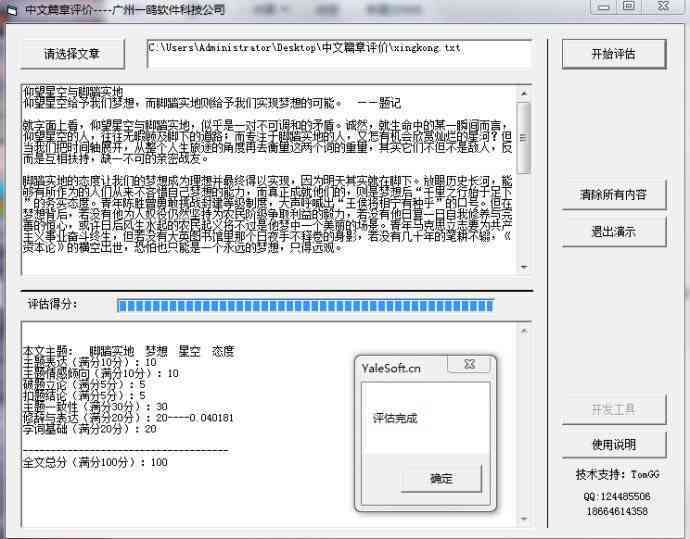Click the paragraph starting 脚踏实地的态度

click(268, 214)
